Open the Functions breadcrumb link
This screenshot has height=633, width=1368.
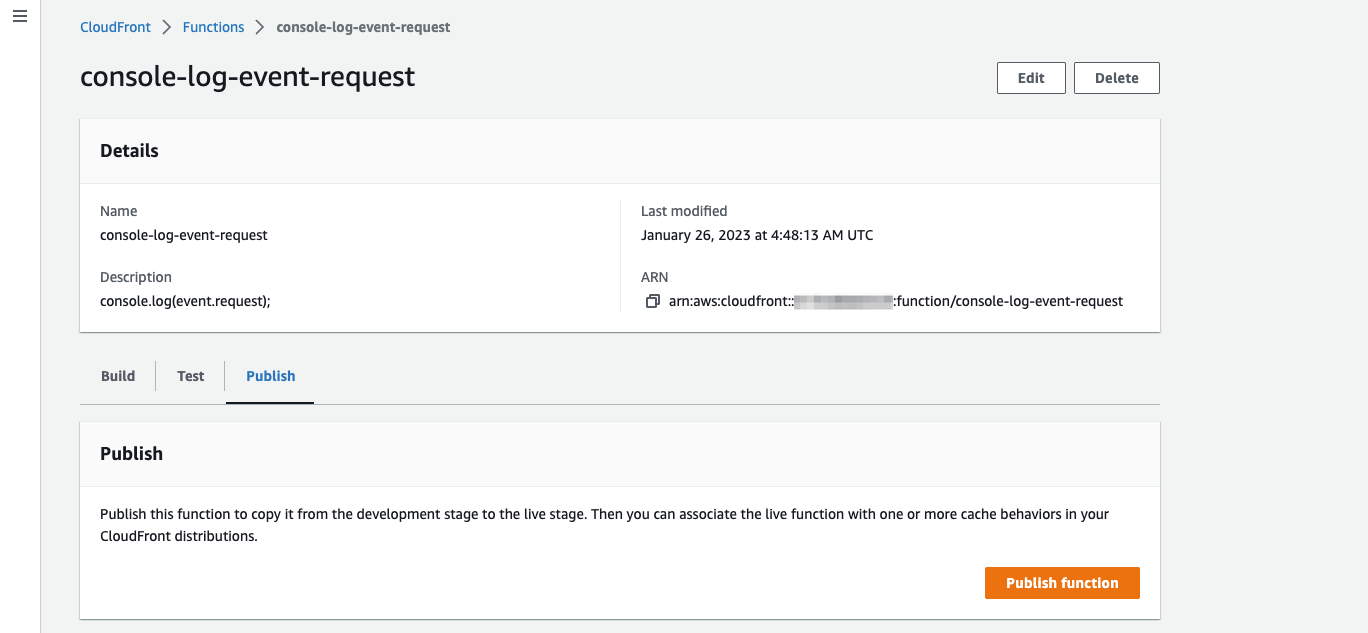(213, 27)
